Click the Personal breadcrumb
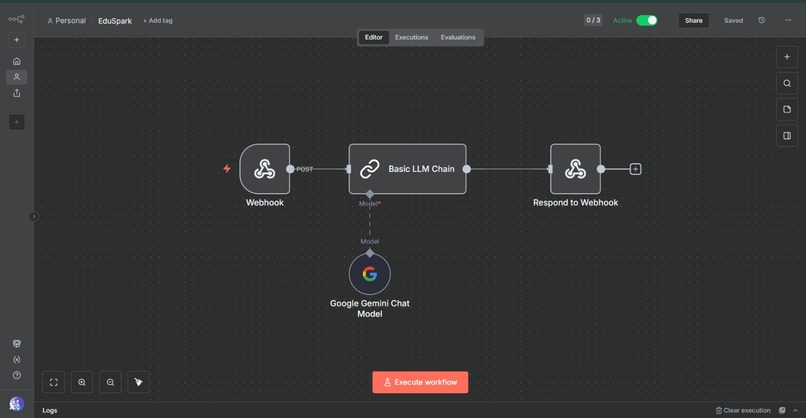 [x=66, y=21]
